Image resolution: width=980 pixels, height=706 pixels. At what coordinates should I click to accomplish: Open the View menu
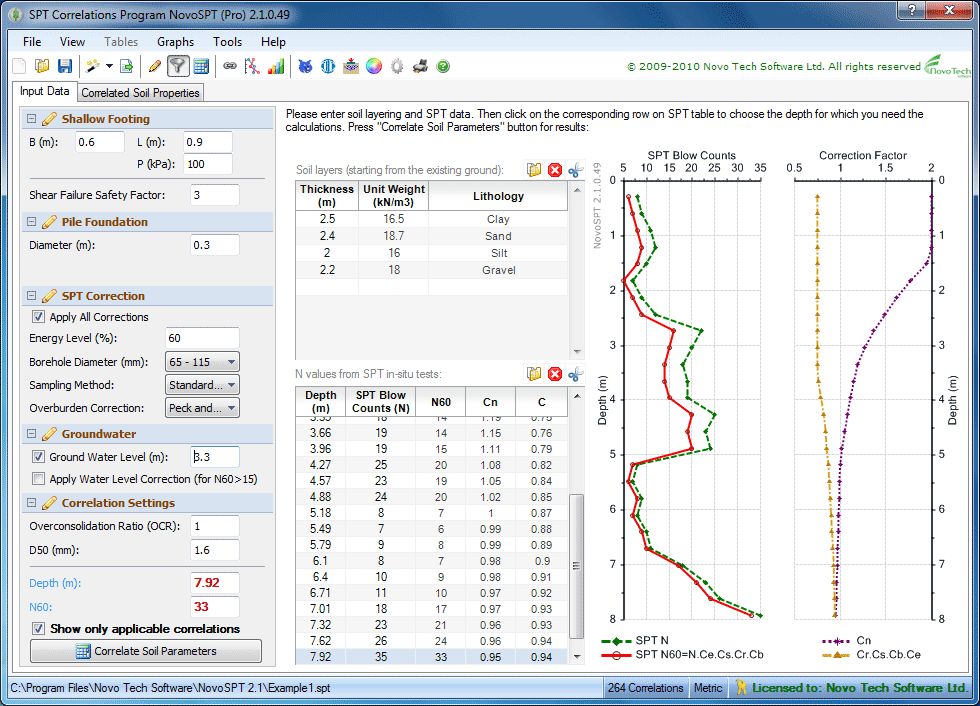72,41
